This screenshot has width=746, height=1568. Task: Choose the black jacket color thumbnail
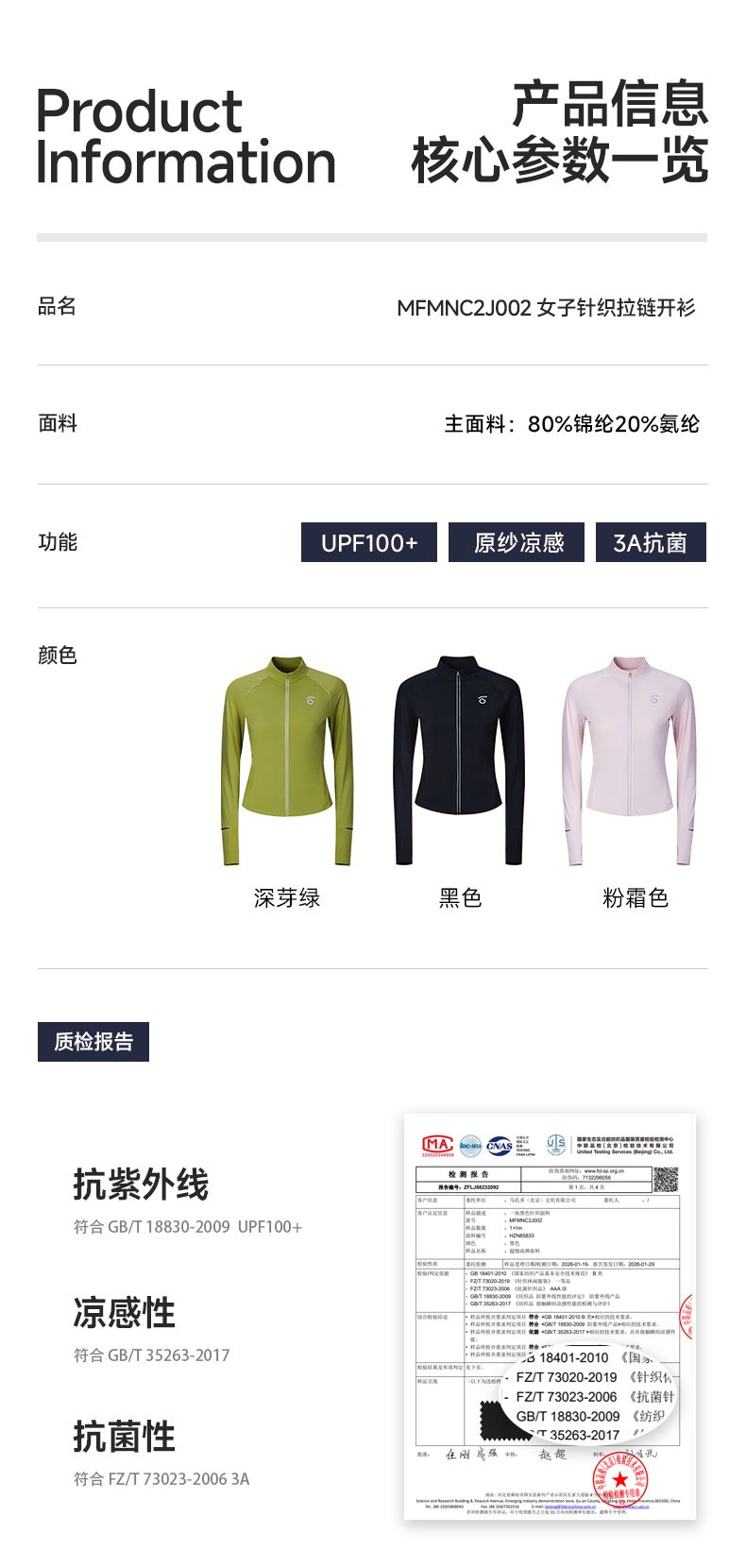tap(459, 760)
